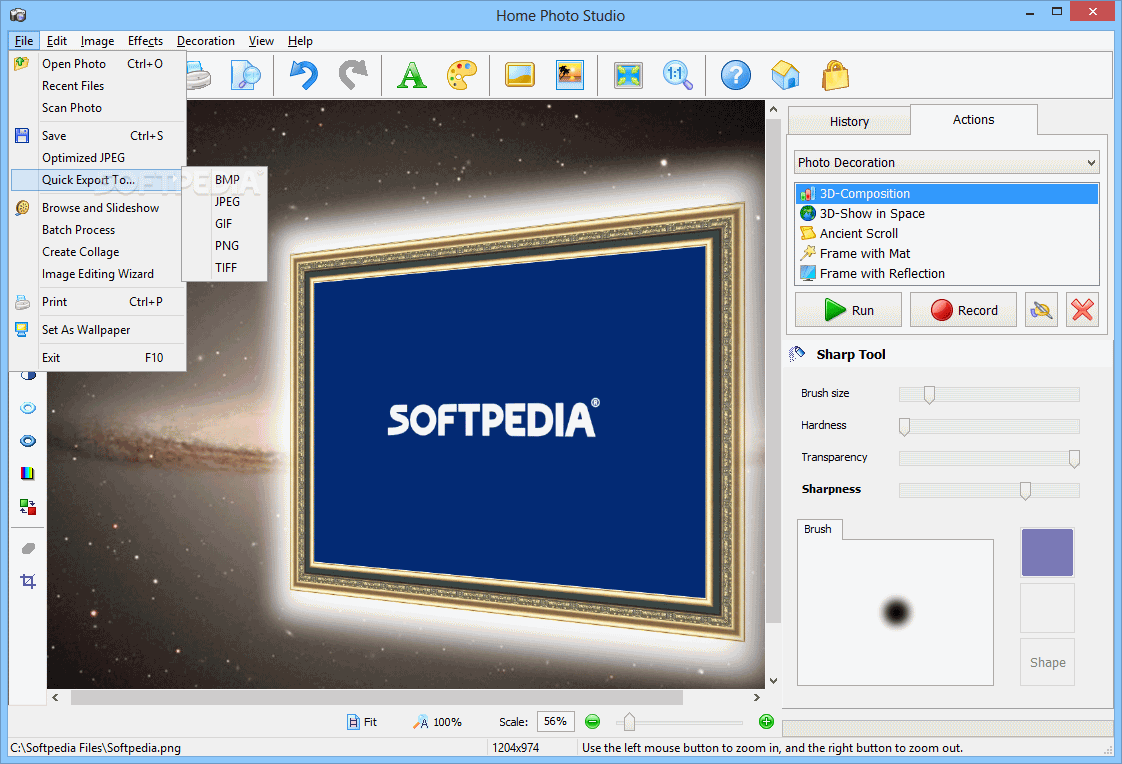
Task: Open the Image menu
Action: pos(97,41)
